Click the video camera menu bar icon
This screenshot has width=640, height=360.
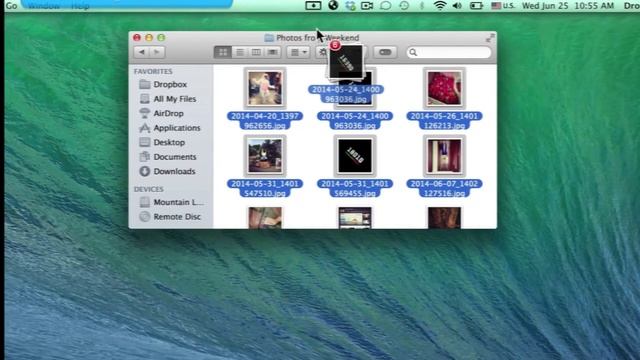pyautogui.click(x=367, y=6)
